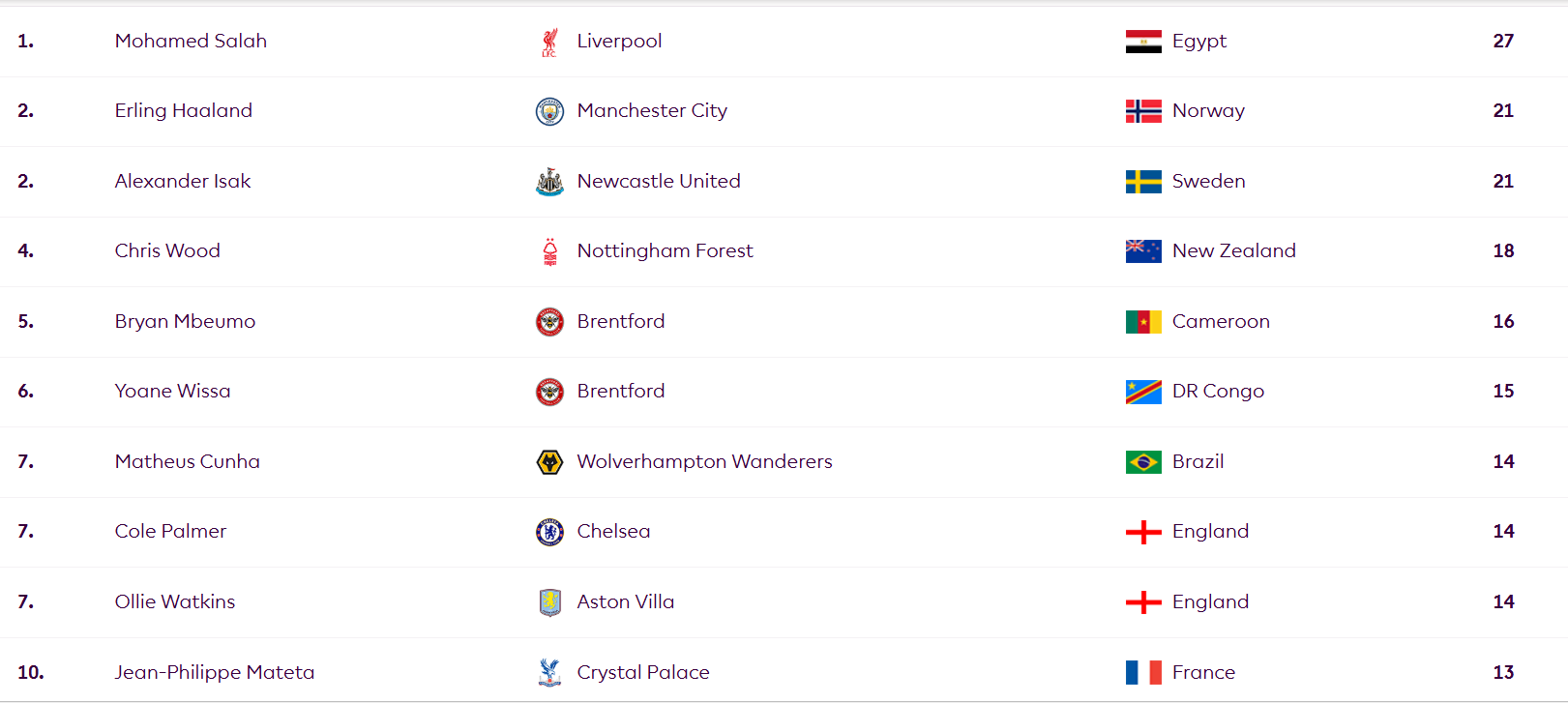Image resolution: width=1568 pixels, height=703 pixels.
Task: Click the Wolverhampton Wanderers wolf badge
Action: [x=549, y=462]
